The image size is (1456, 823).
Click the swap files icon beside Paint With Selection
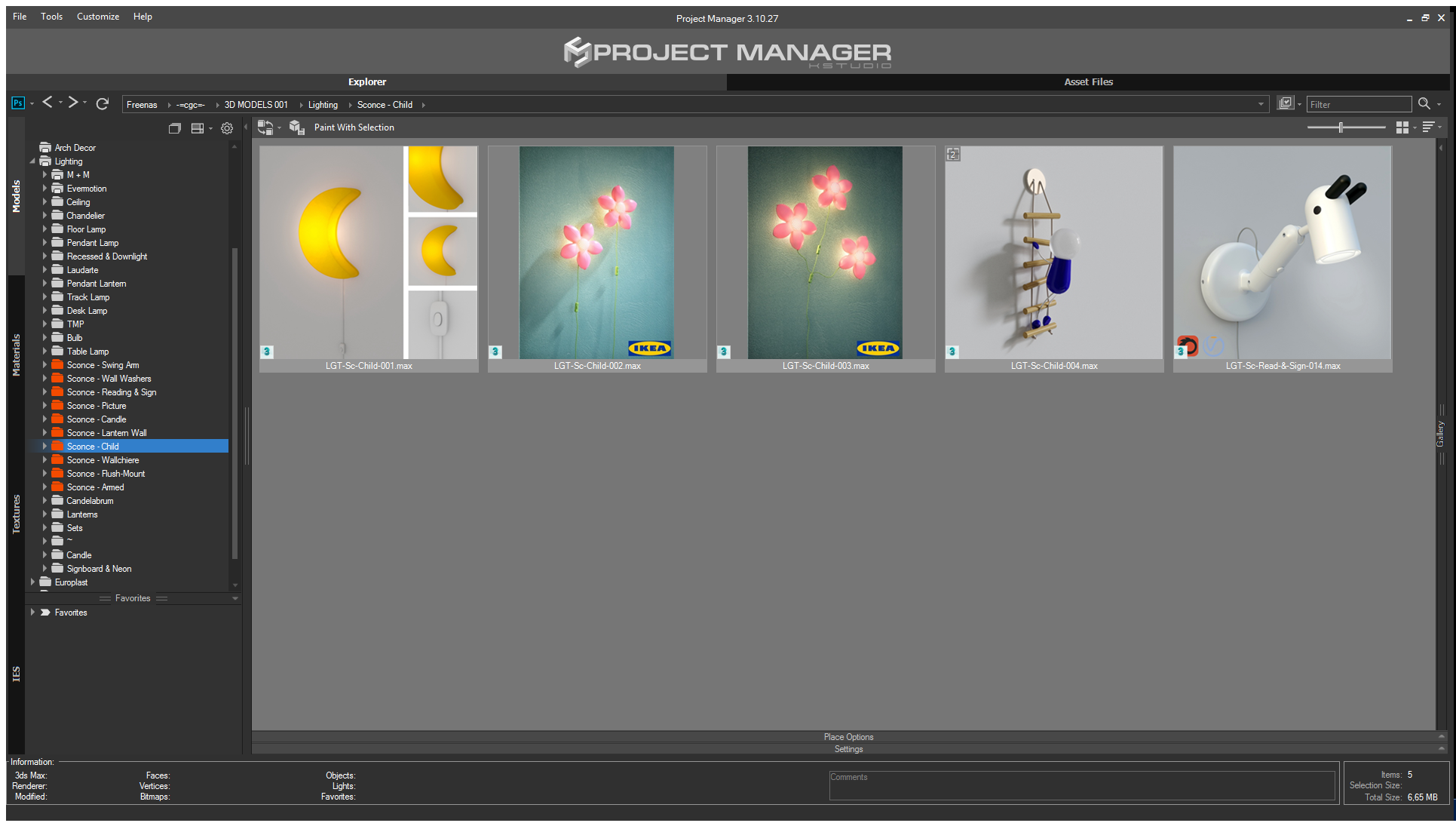tap(265, 127)
